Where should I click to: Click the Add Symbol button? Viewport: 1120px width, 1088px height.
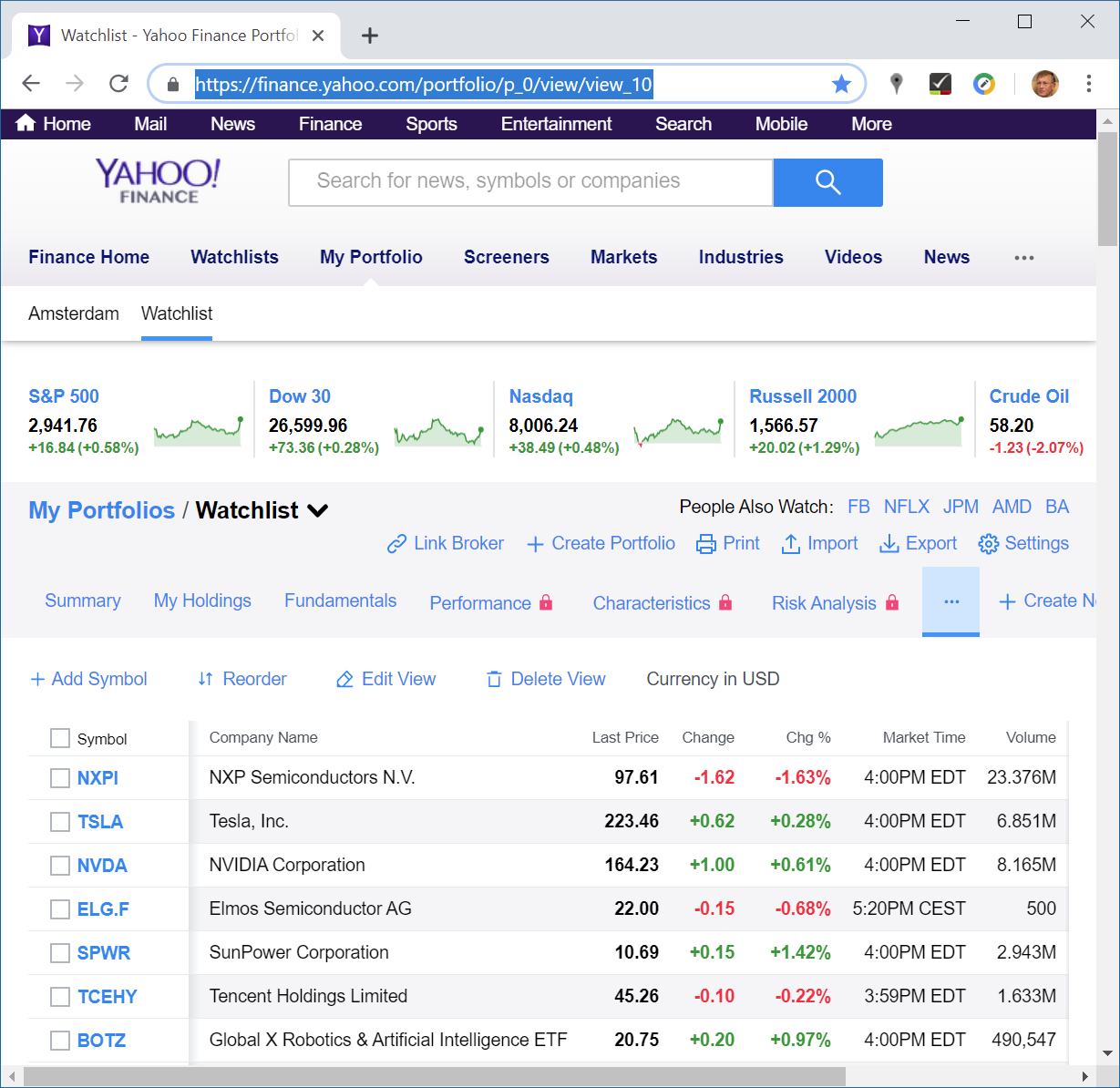tap(88, 679)
